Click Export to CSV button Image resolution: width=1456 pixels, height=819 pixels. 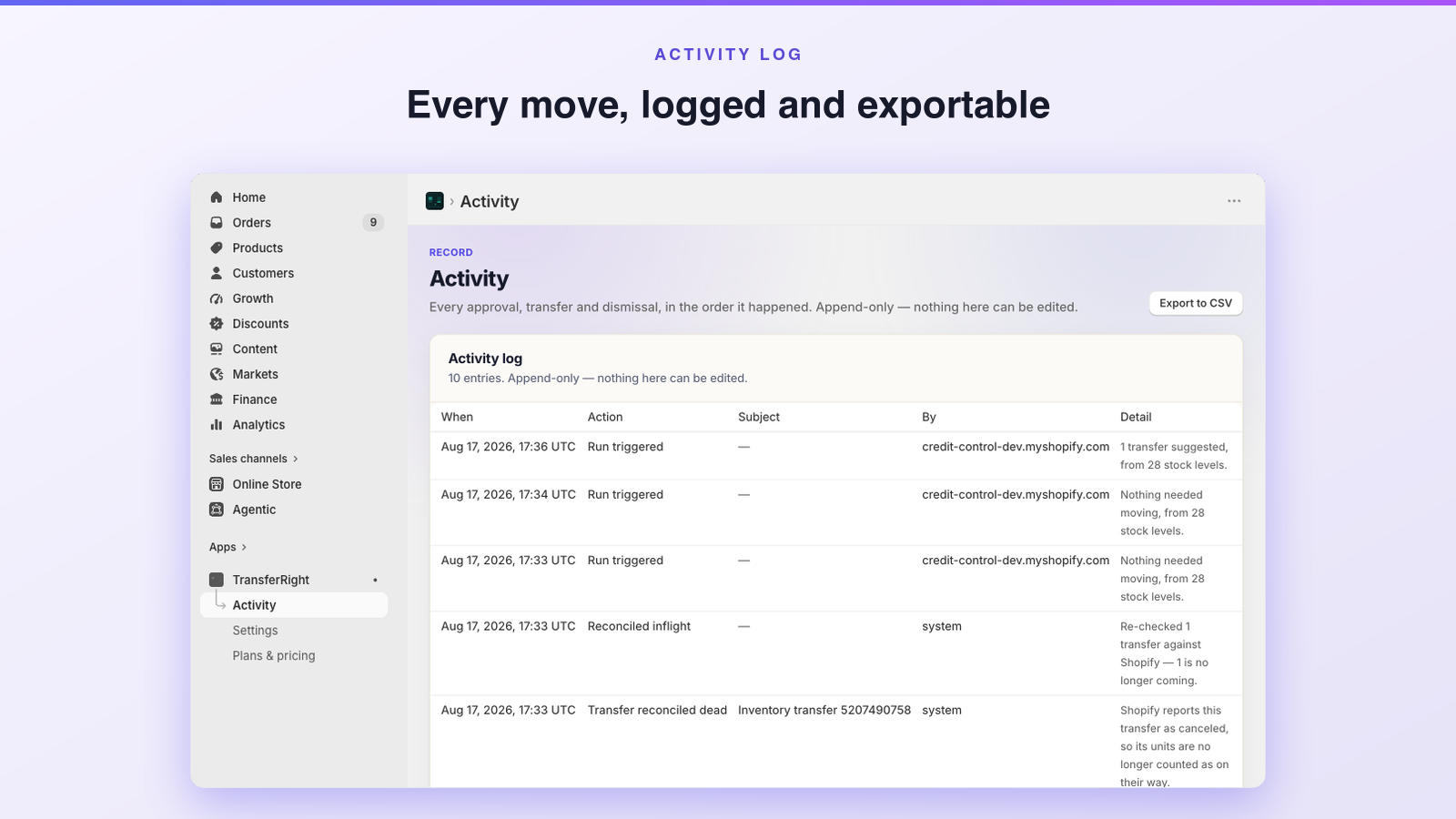coord(1196,303)
